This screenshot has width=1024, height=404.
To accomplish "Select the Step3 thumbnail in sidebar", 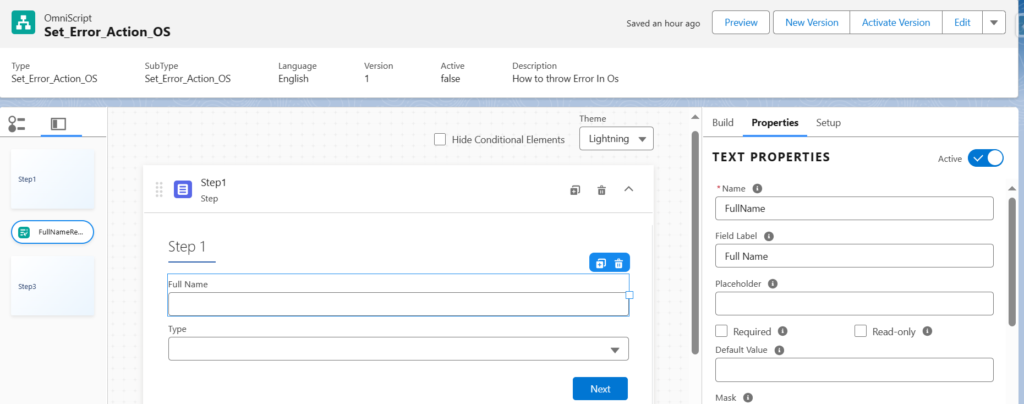I will click(x=52, y=286).
